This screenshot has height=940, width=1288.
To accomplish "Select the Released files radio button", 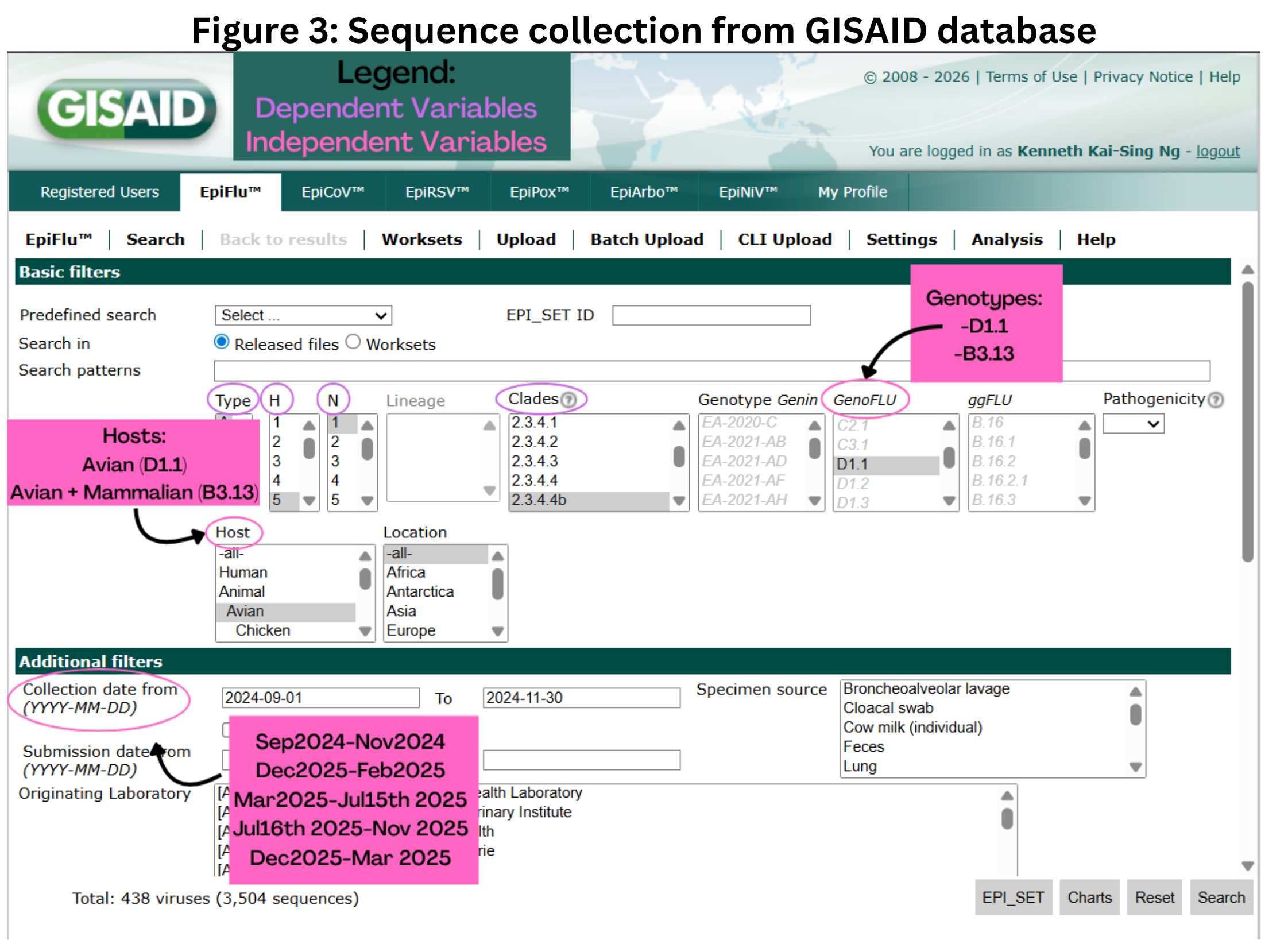I will click(x=221, y=342).
